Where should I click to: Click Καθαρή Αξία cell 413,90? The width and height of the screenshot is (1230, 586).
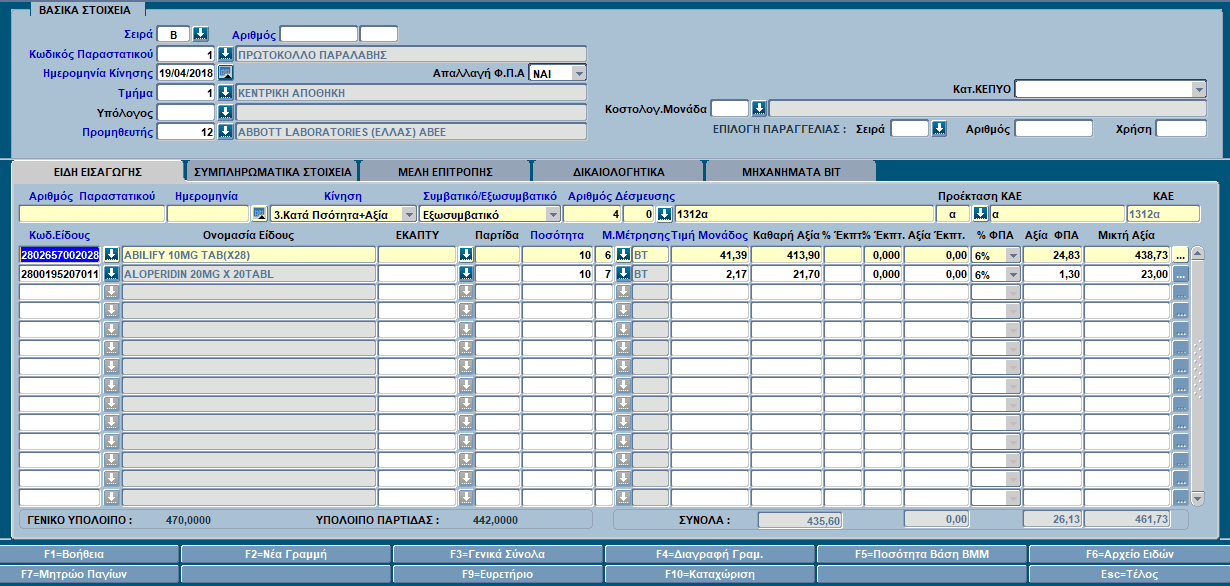(786, 255)
